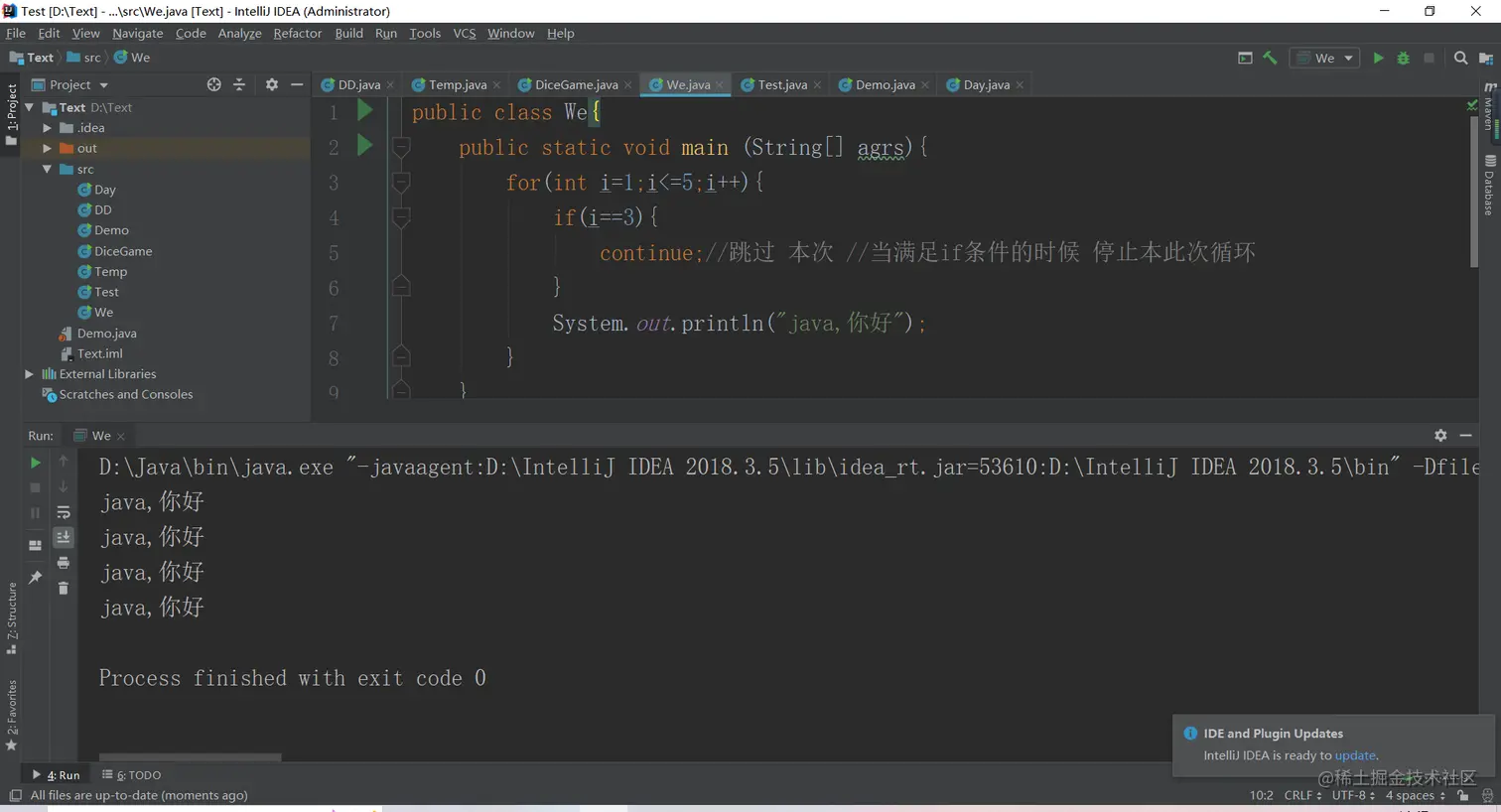
Task: Open Search Everywhere magnifier icon
Action: [x=1460, y=59]
